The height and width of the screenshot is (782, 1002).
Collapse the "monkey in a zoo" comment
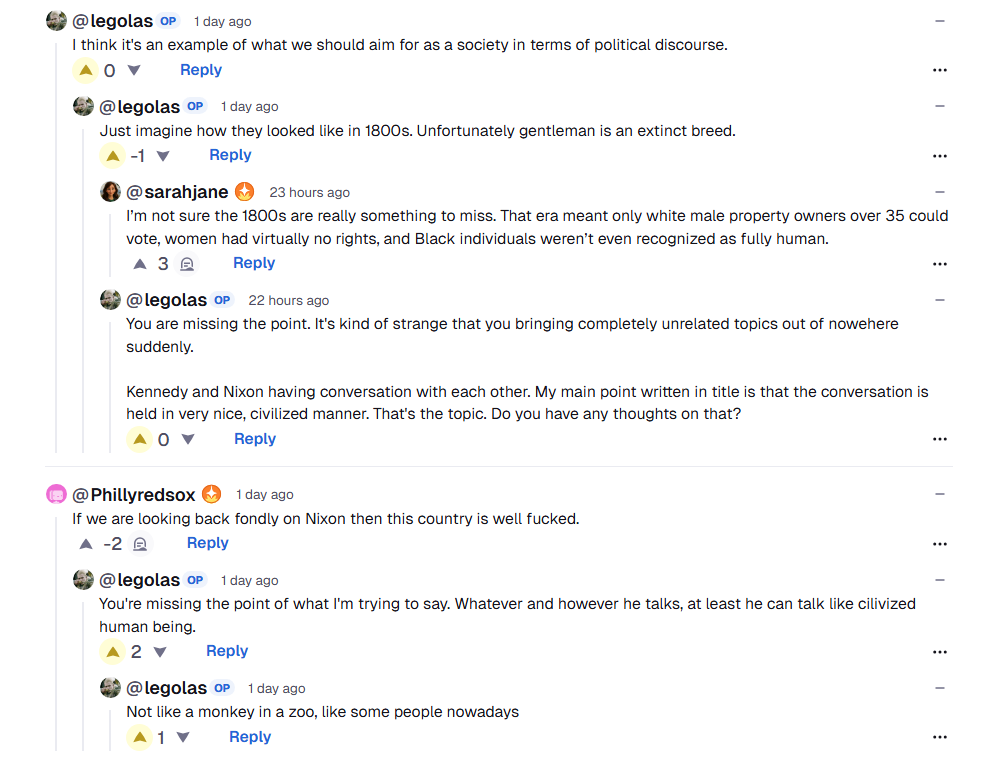[x=939, y=688]
